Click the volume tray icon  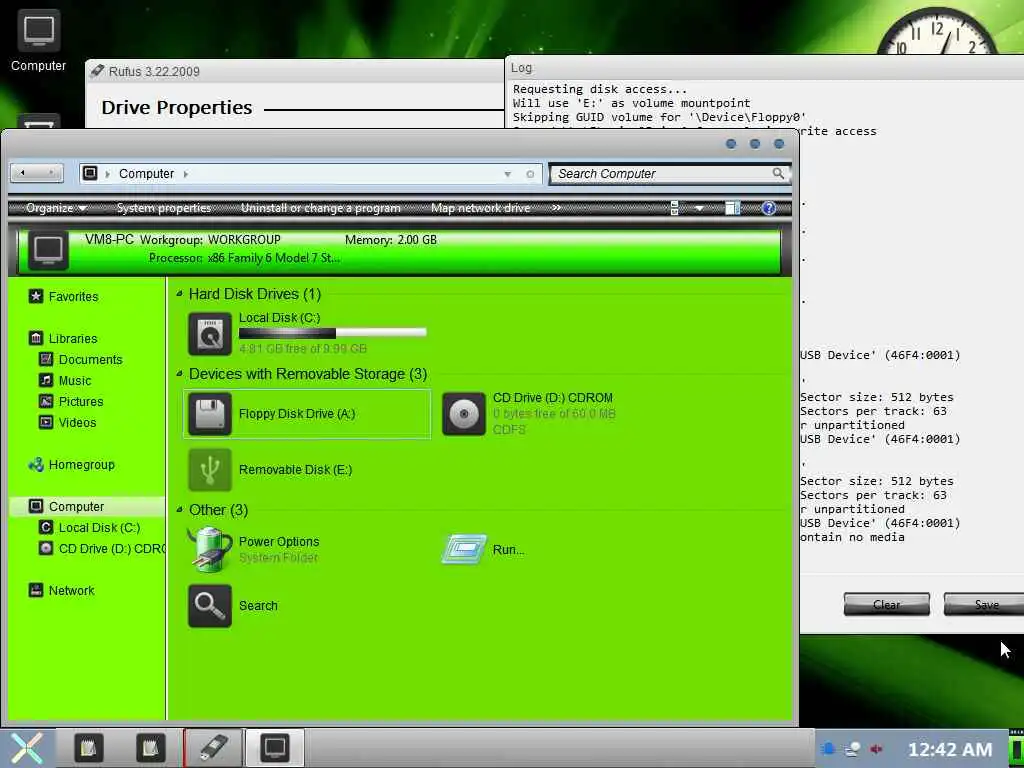[x=877, y=749]
